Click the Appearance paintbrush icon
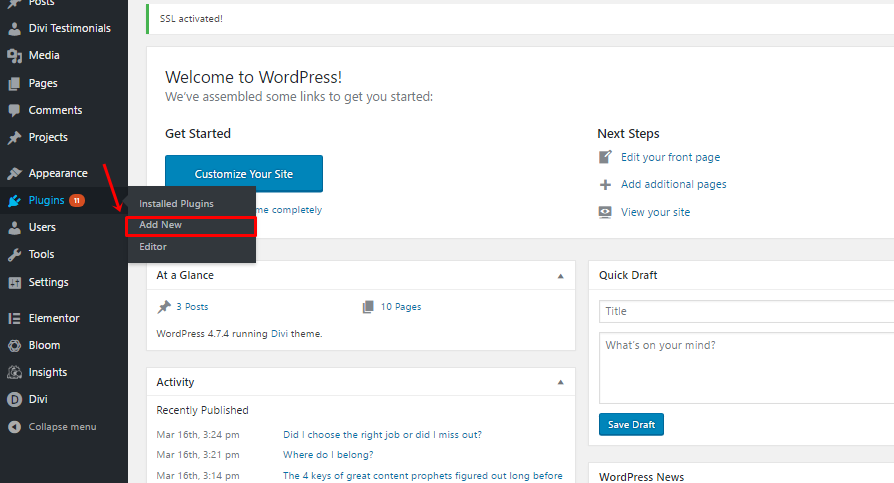Image resolution: width=894 pixels, height=483 pixels. [14, 173]
